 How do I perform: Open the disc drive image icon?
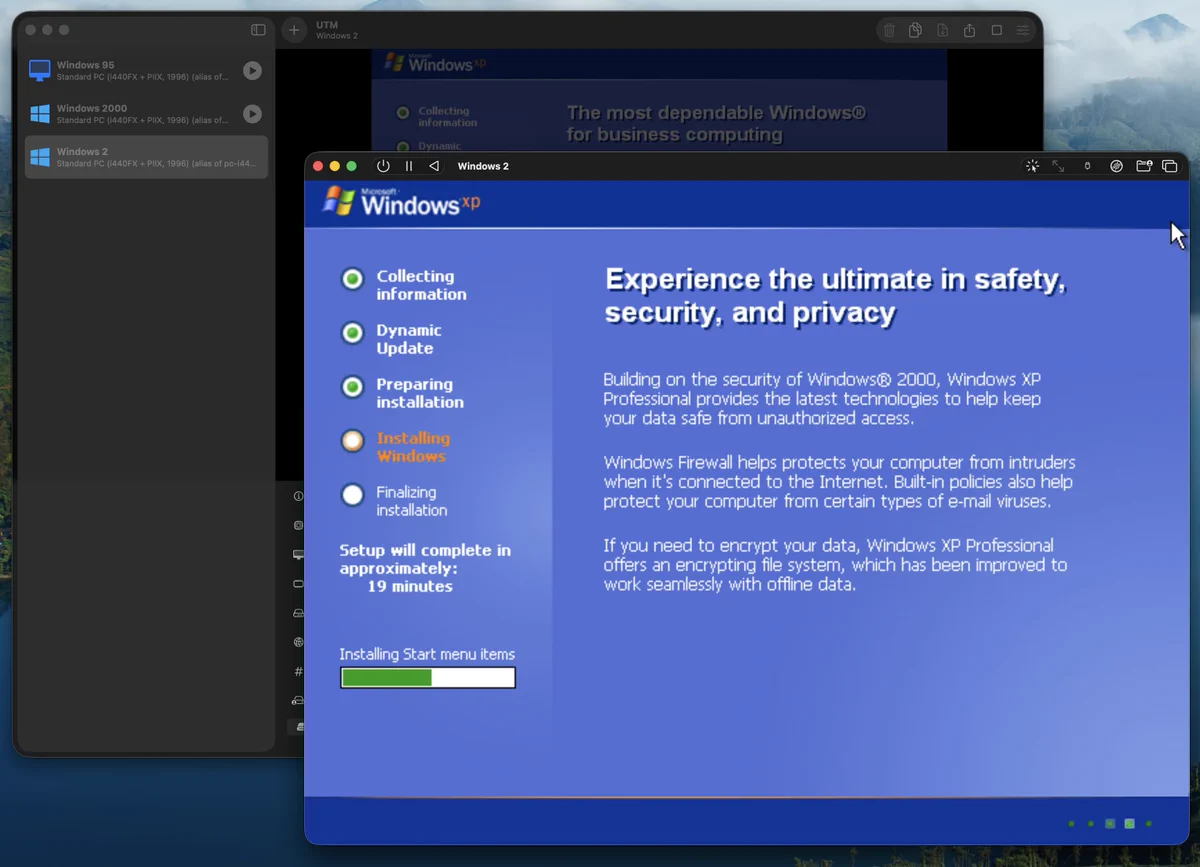coord(1116,166)
